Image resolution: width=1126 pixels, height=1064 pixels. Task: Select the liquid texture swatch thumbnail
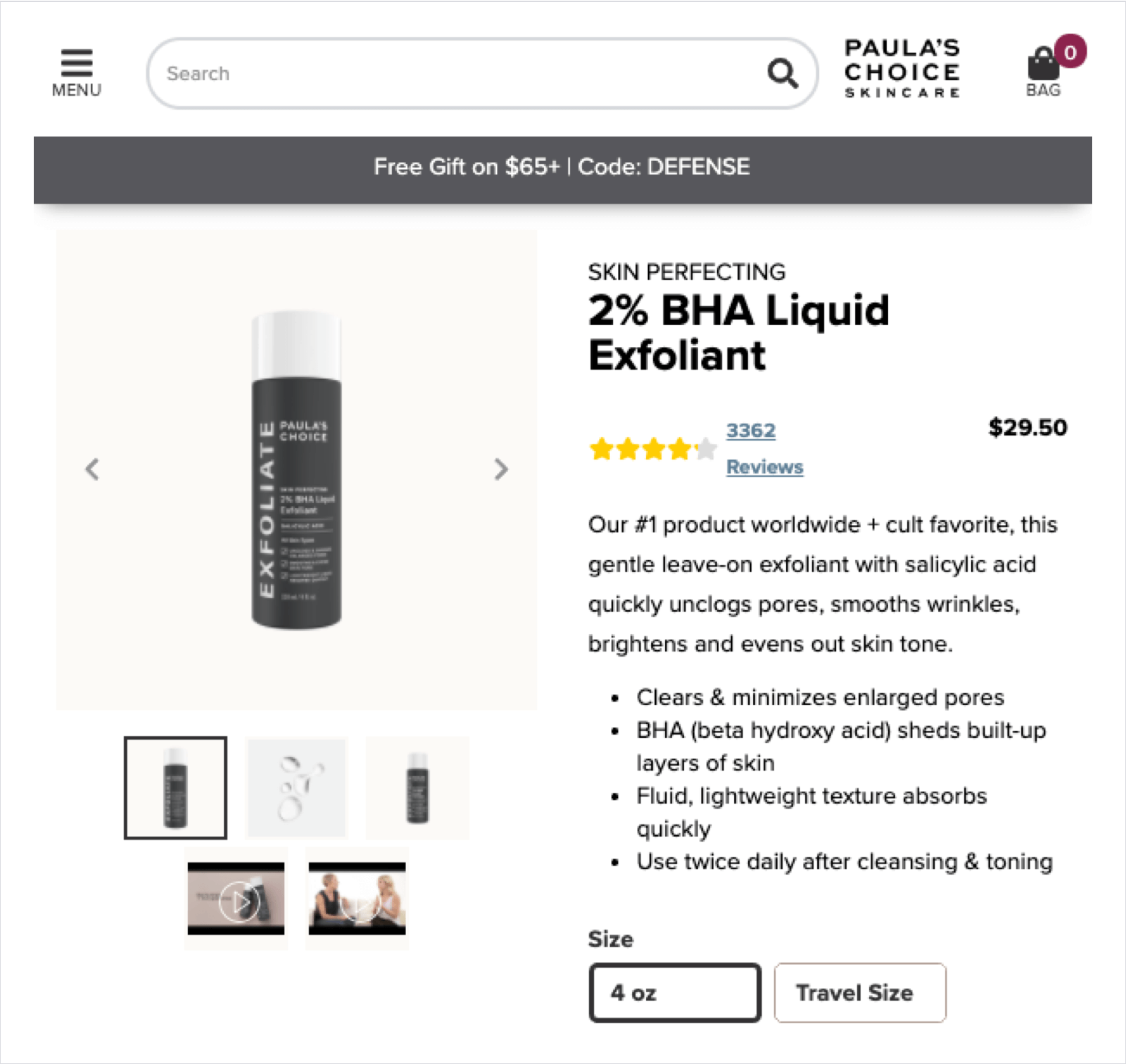(296, 787)
